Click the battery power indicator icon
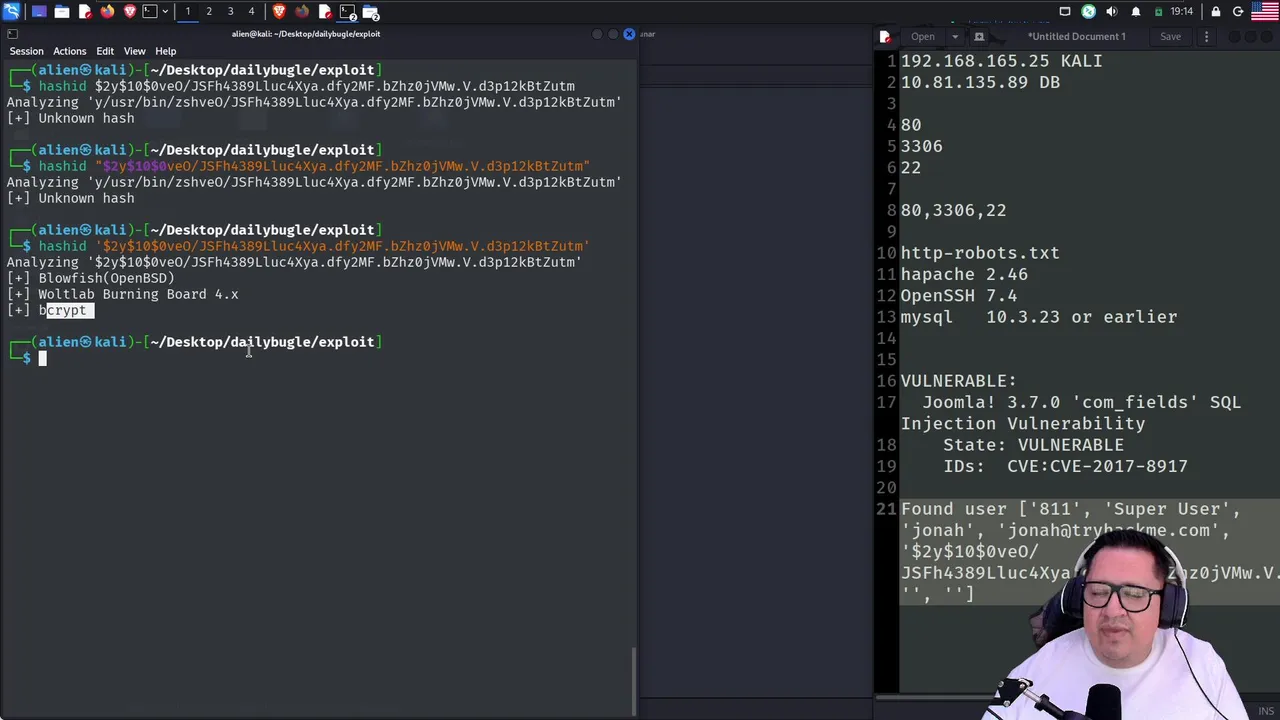This screenshot has height=720, width=1280. tap(1159, 12)
